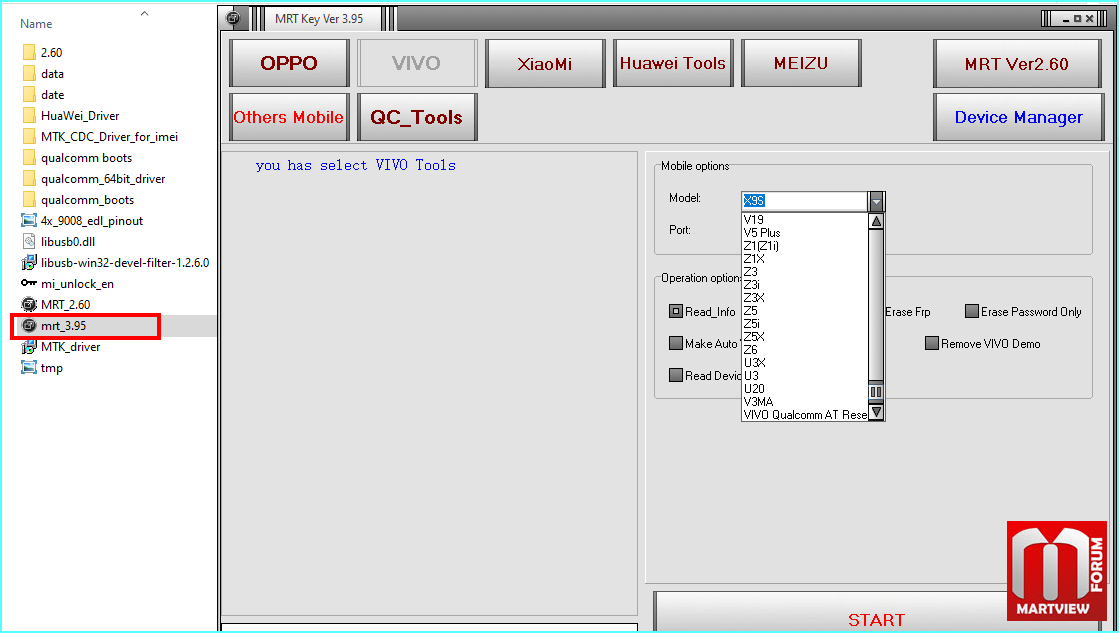Viewport: 1119px width, 633px height.
Task: Switch to the VIVO tools section
Action: (x=417, y=63)
